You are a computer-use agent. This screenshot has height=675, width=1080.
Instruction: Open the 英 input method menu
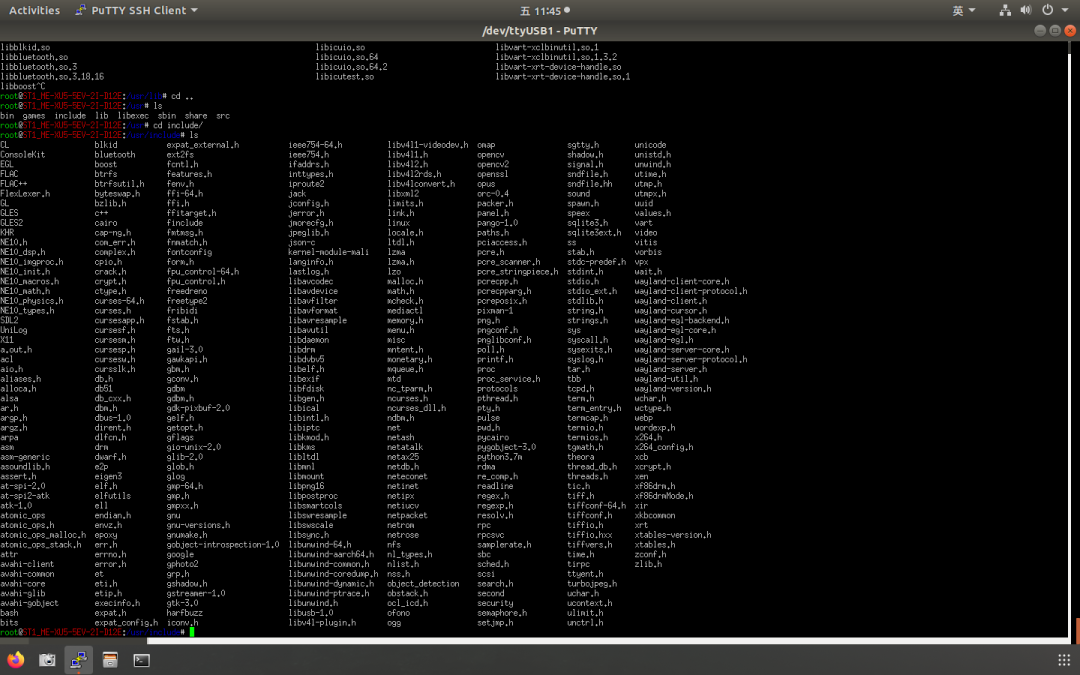(964, 10)
